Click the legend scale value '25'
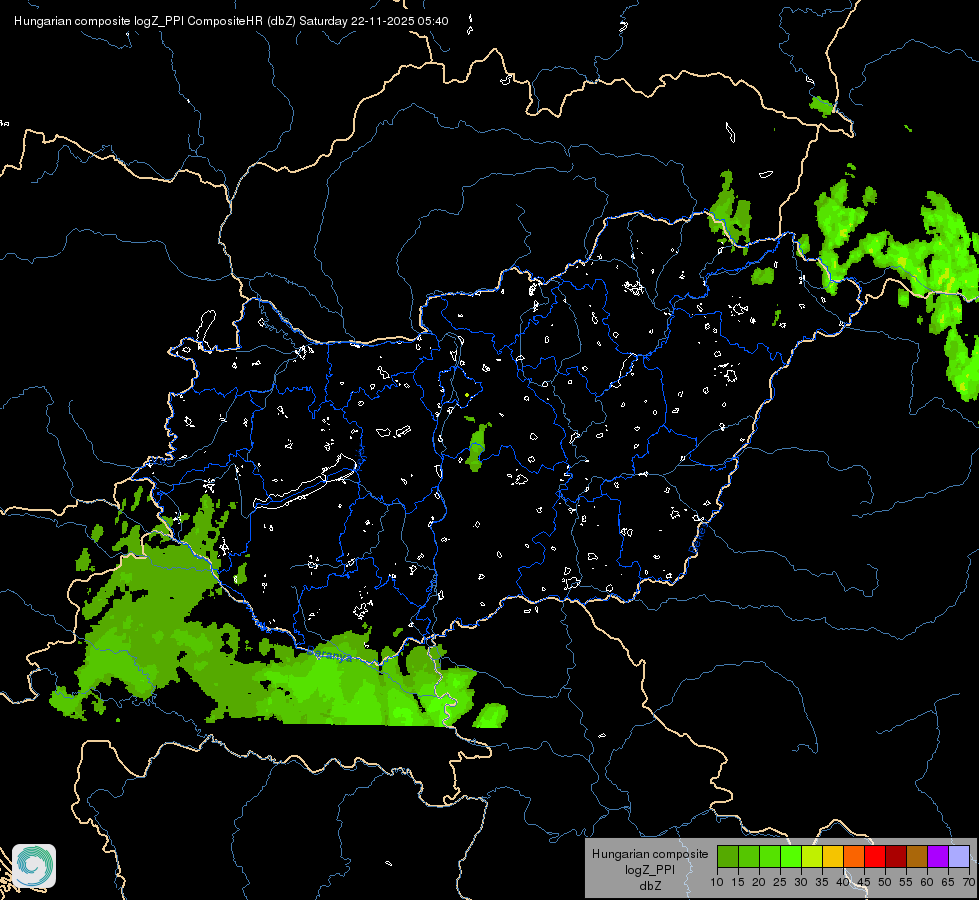This screenshot has width=979, height=900. pos(780,883)
